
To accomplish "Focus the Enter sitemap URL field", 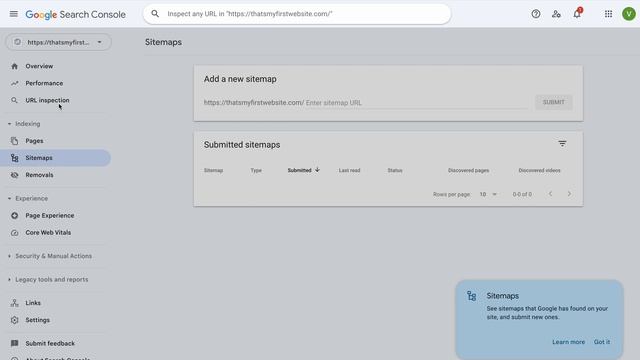I will [x=416, y=103].
